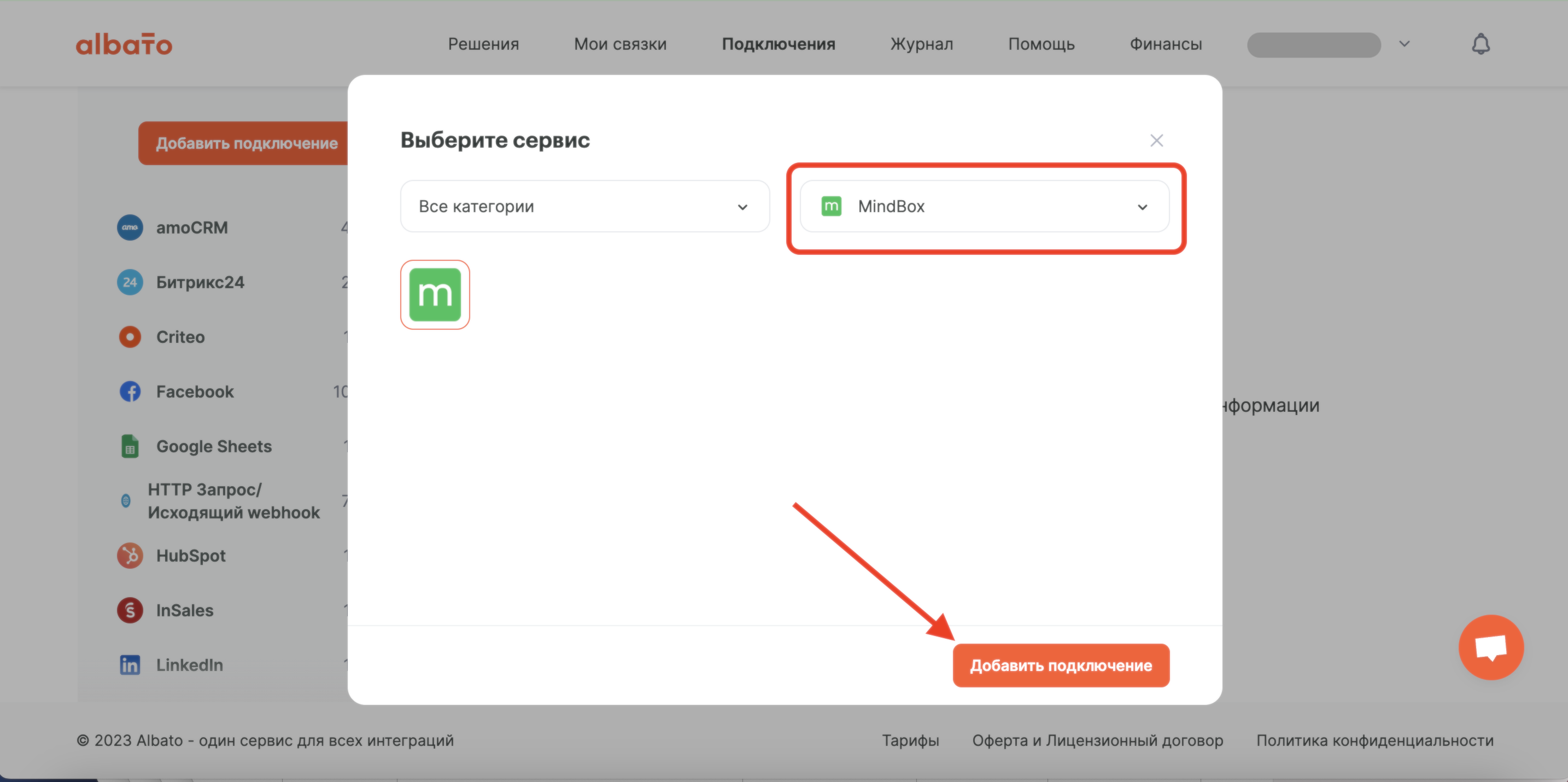Open the notifications bell icon
The height and width of the screenshot is (782, 1568).
coord(1481,44)
